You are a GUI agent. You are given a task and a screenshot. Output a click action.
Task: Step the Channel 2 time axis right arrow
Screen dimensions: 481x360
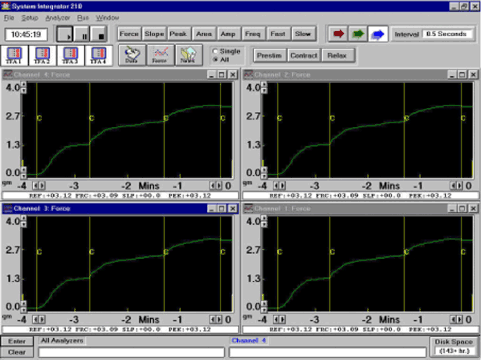coord(460,186)
